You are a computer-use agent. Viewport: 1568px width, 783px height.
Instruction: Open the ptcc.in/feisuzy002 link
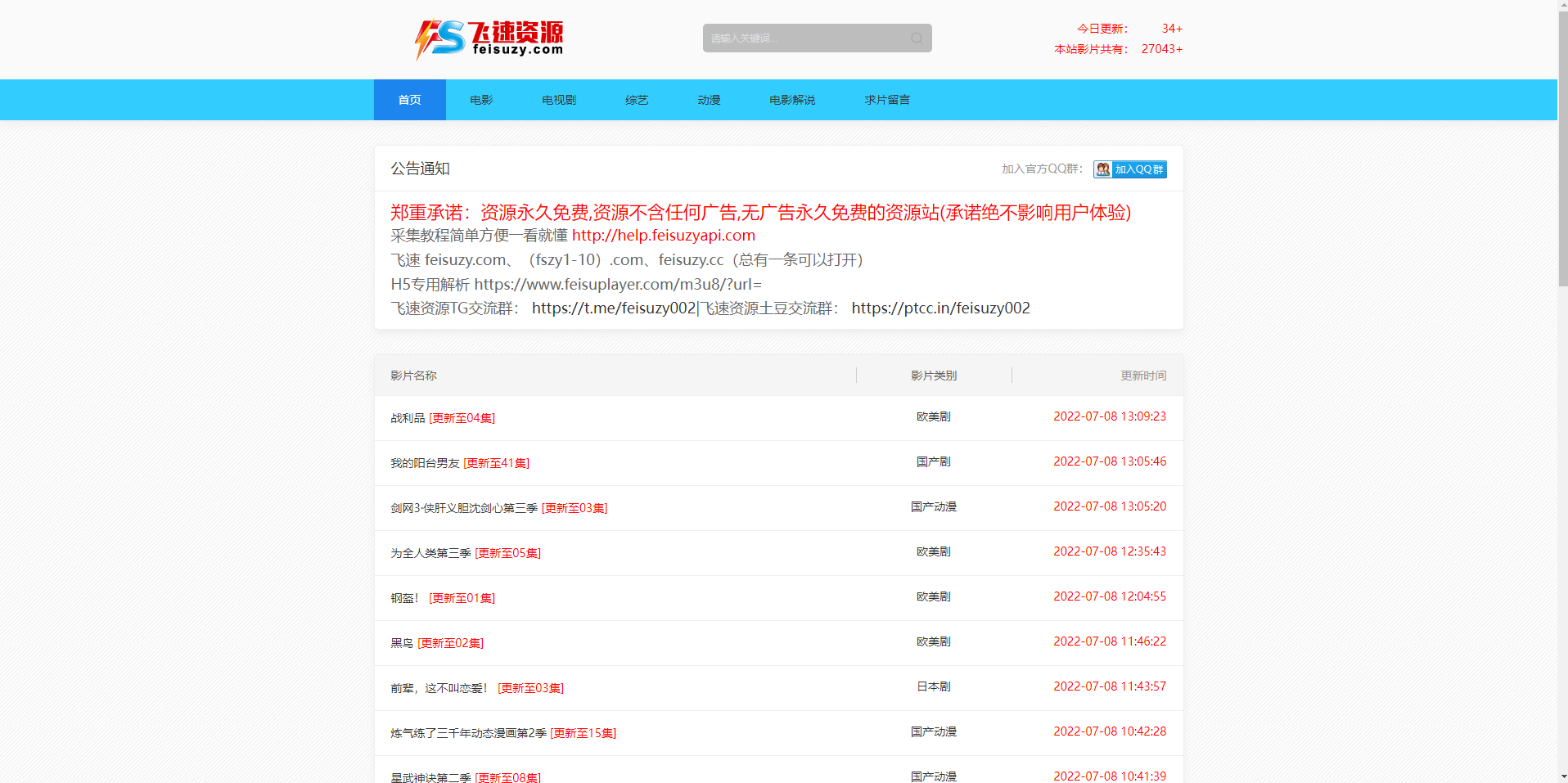pos(941,308)
